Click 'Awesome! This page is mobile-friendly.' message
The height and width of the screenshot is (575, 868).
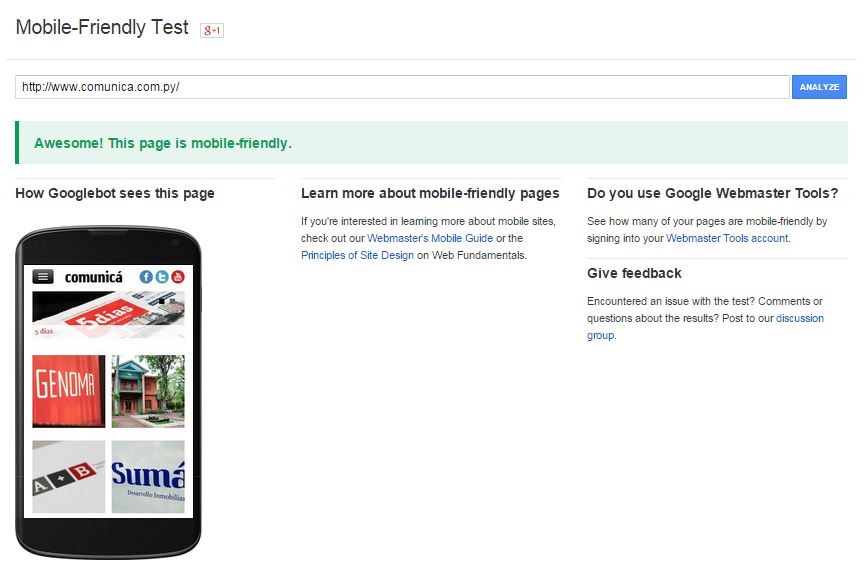pyautogui.click(x=163, y=143)
